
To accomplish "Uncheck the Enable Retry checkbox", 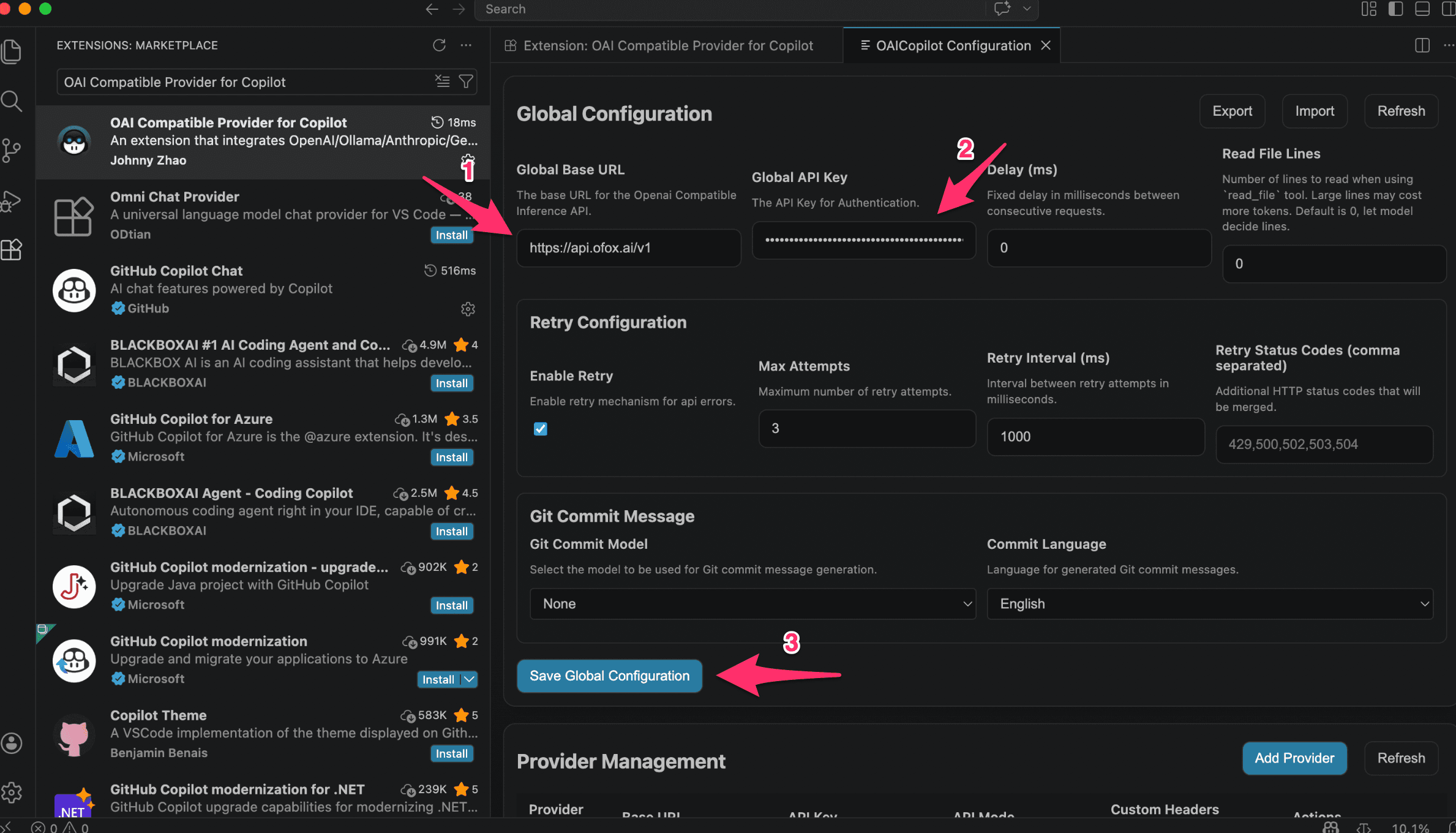I will (540, 429).
